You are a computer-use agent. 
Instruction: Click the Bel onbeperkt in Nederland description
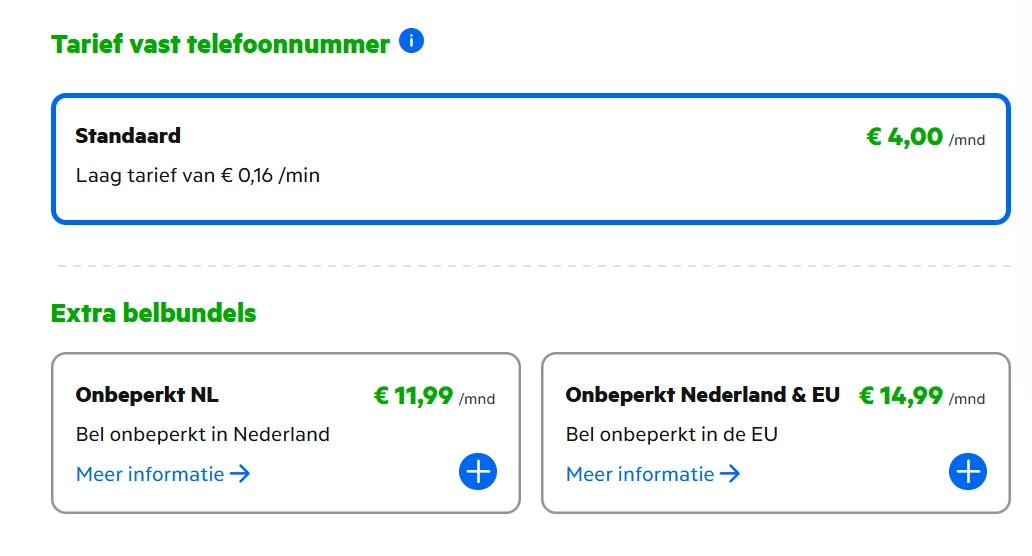(203, 434)
